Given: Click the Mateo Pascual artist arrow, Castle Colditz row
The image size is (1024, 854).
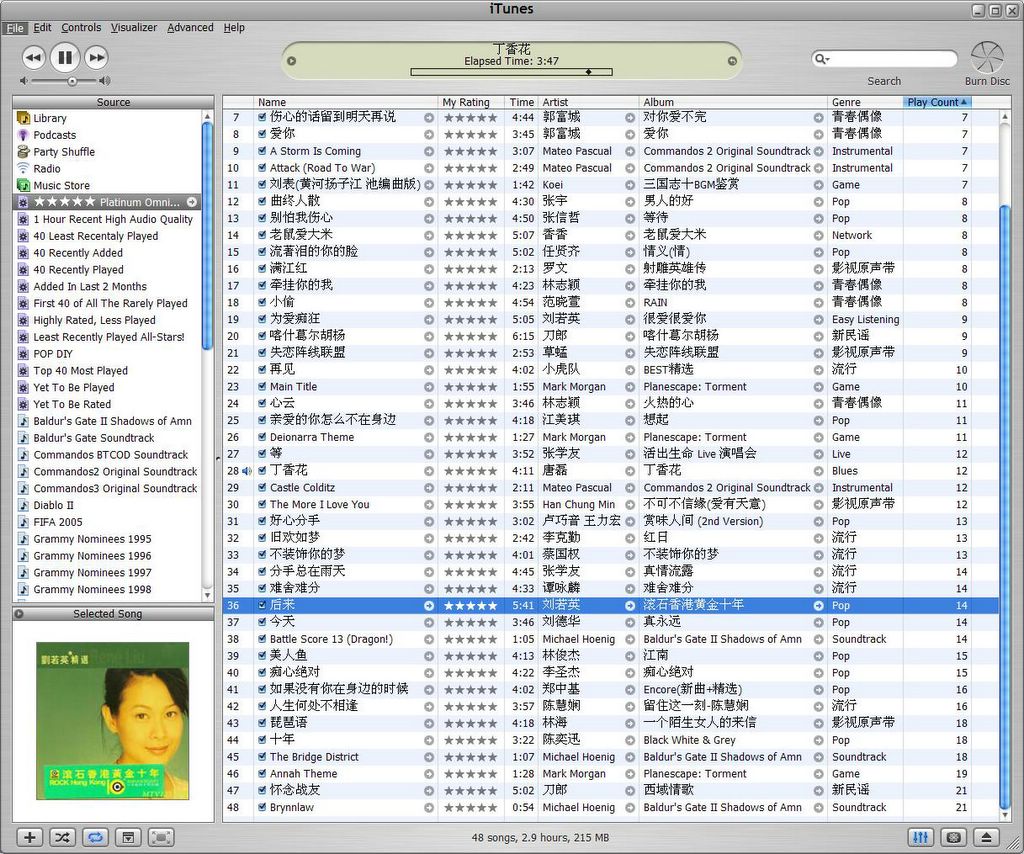Looking at the screenshot, I should [630, 488].
